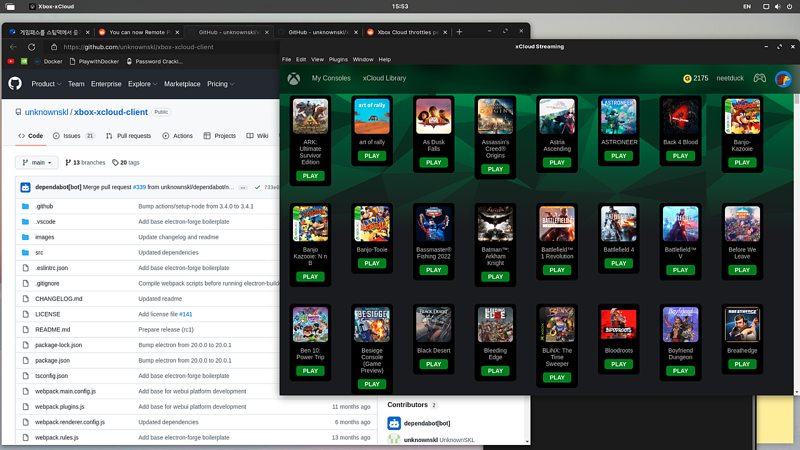800x450 pixels.
Task: Click the YouTube bookmark icon
Action: tap(11, 61)
